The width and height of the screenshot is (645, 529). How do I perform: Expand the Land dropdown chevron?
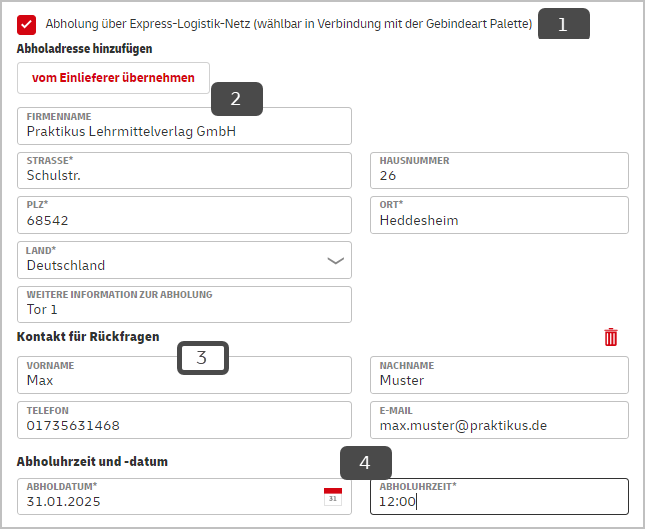335,261
